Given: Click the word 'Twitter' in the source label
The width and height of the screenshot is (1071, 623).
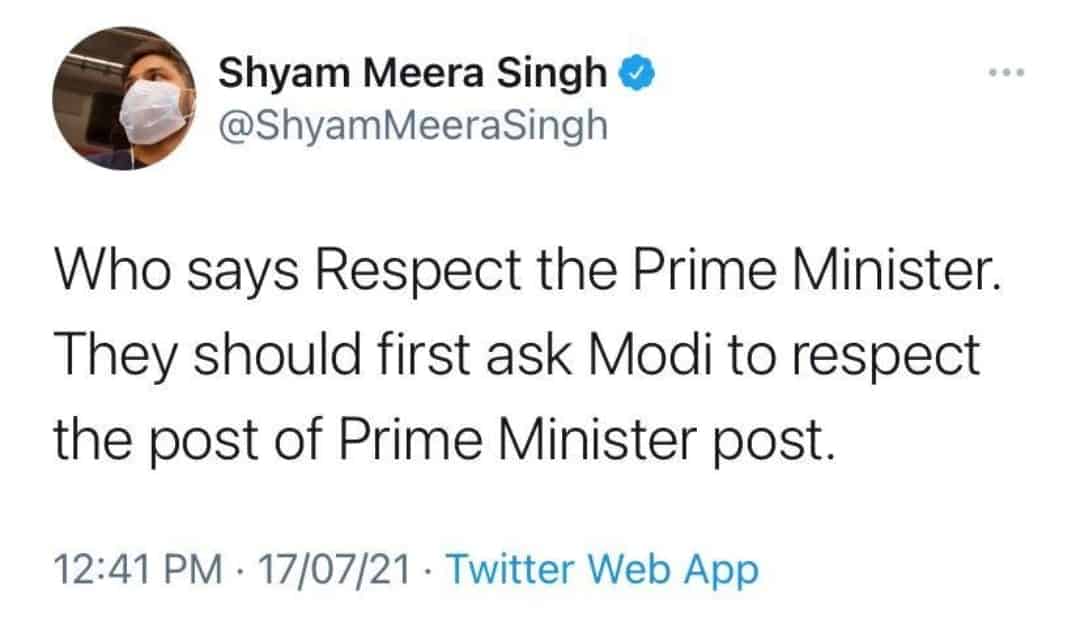Looking at the screenshot, I should pos(510,568).
